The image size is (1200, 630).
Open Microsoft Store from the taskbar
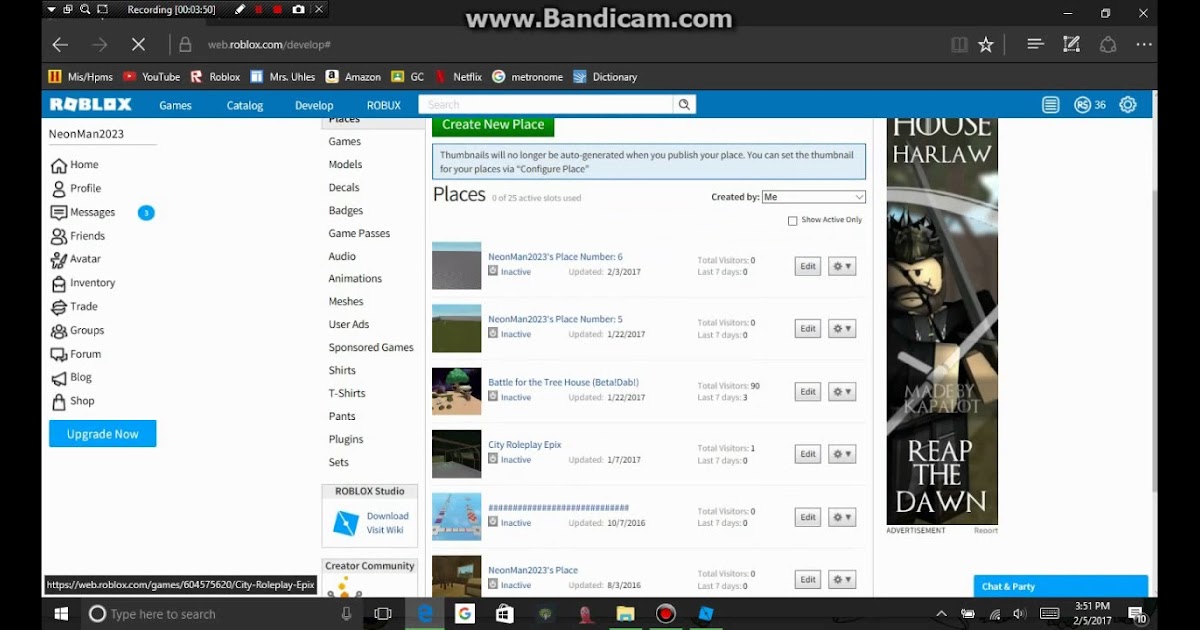[x=505, y=613]
